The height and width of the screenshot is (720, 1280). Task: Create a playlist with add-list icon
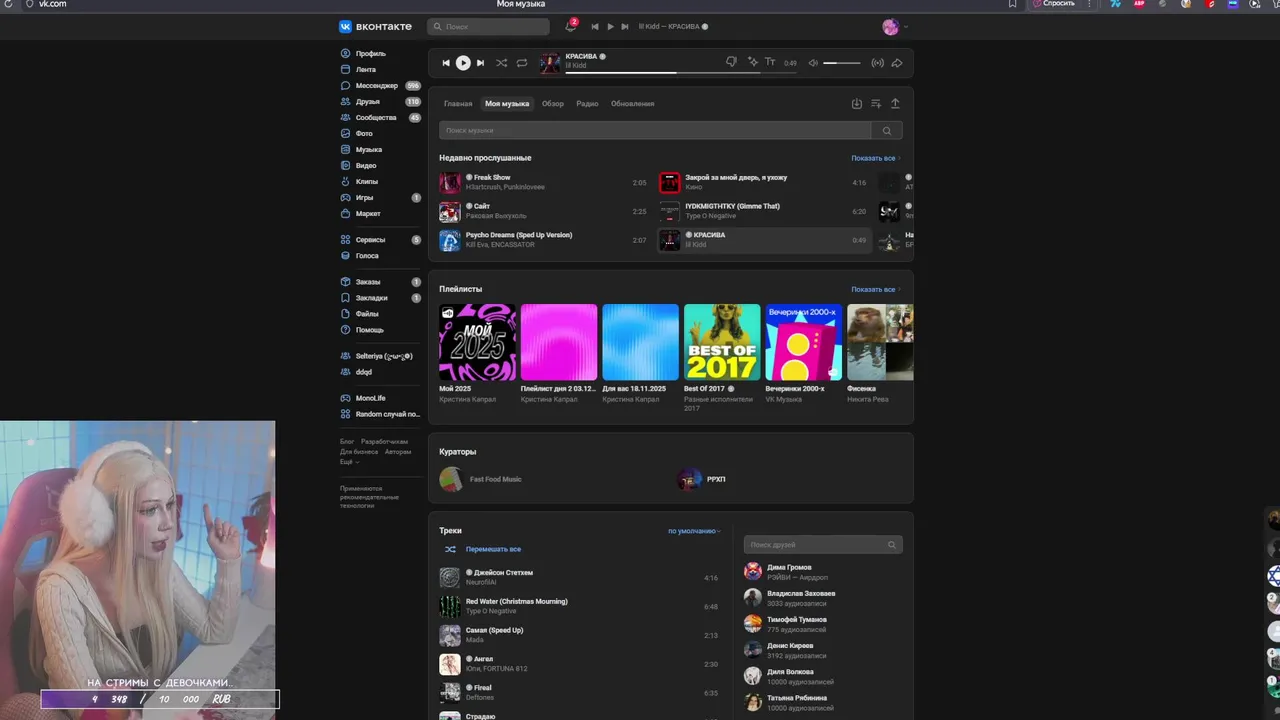coord(876,103)
